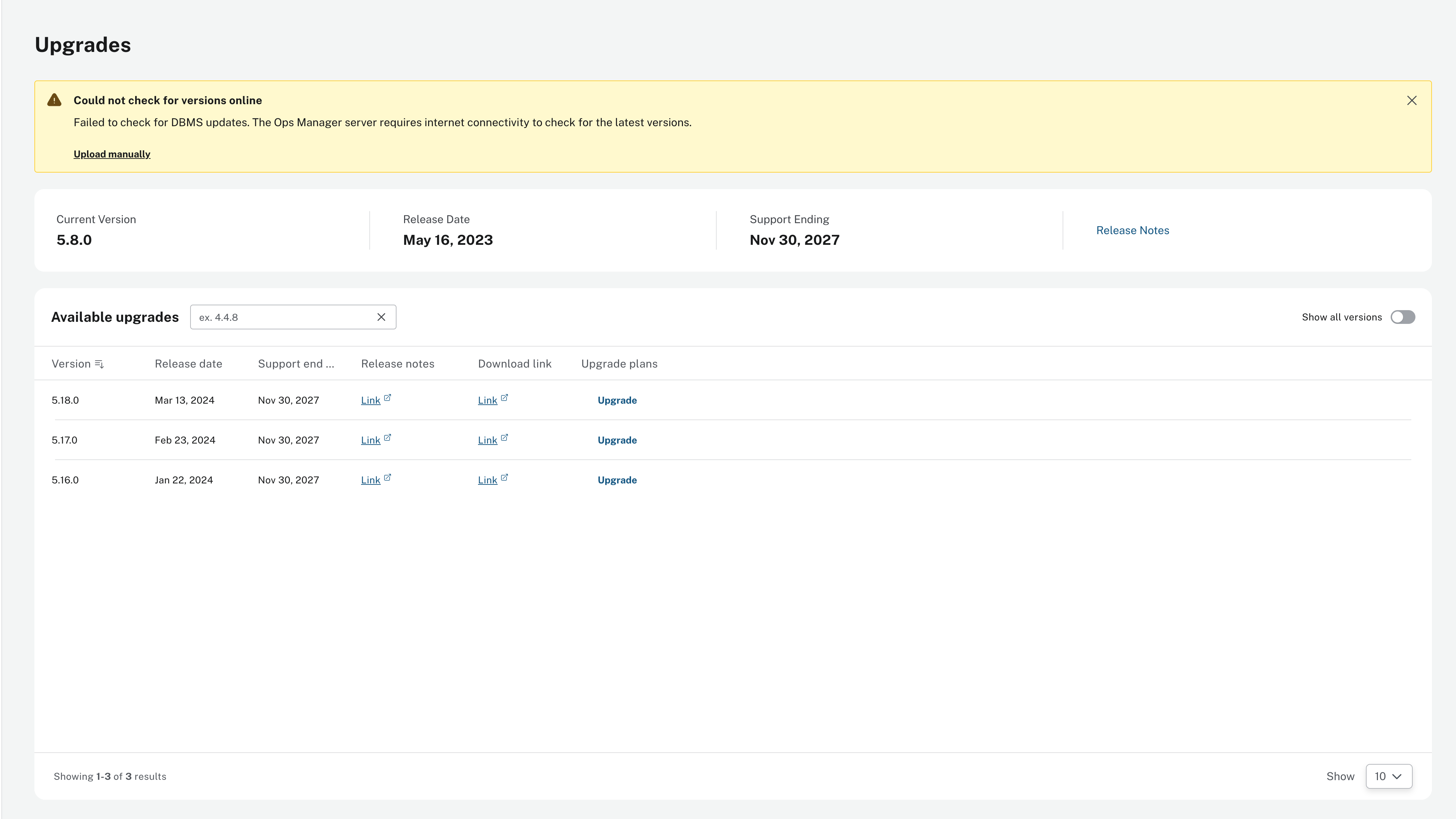This screenshot has height=819, width=1456.
Task: Click external icon beside 5.16.0 release notes
Action: coord(388,478)
